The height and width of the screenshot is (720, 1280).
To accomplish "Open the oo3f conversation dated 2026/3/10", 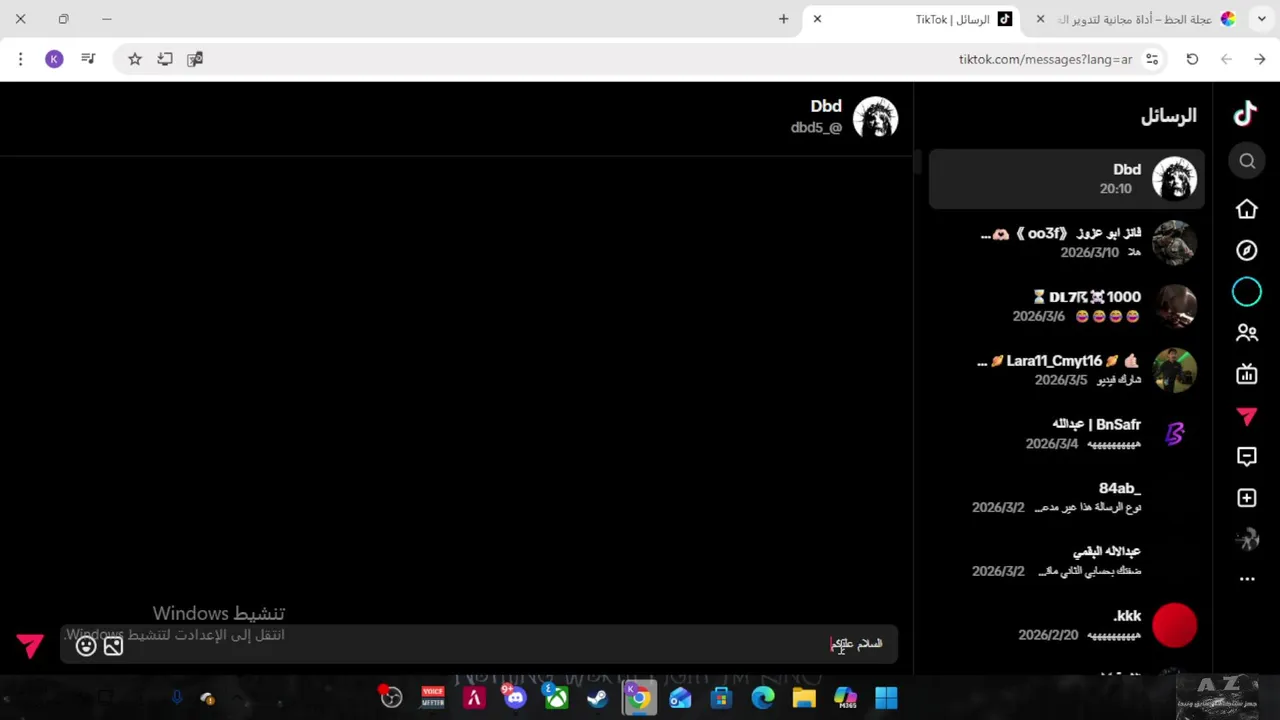I will point(1066,242).
